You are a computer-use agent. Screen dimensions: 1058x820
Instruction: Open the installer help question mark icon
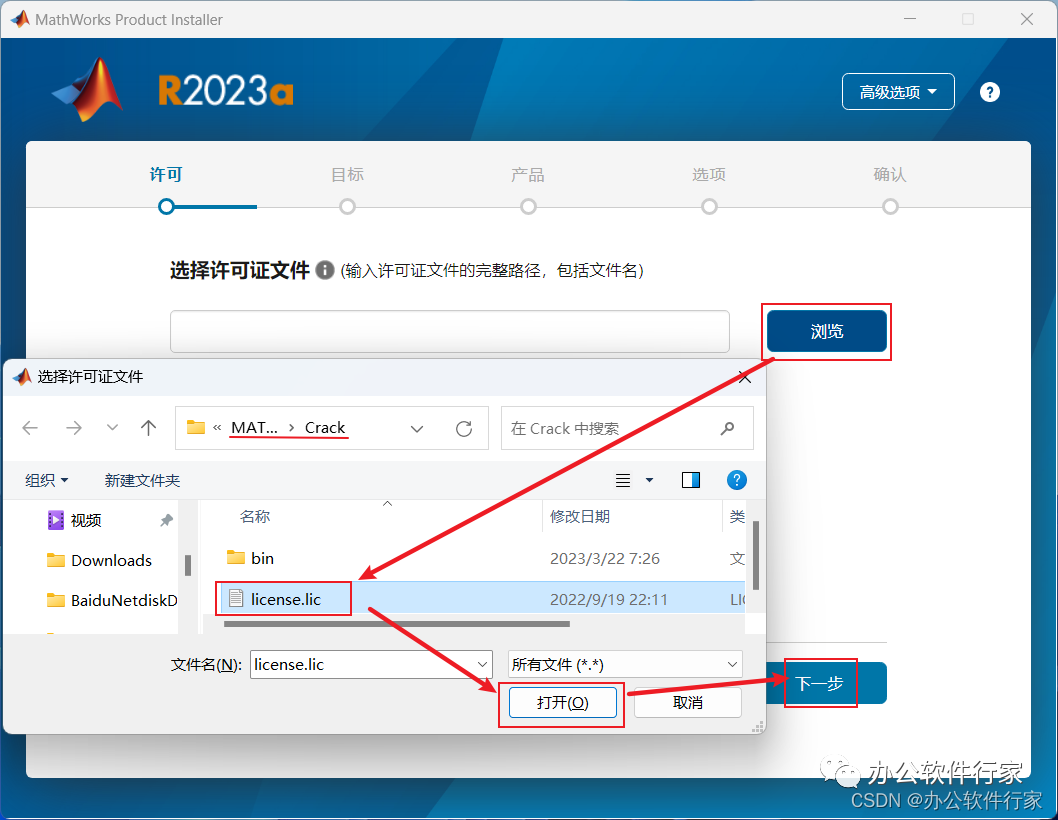tap(989, 92)
